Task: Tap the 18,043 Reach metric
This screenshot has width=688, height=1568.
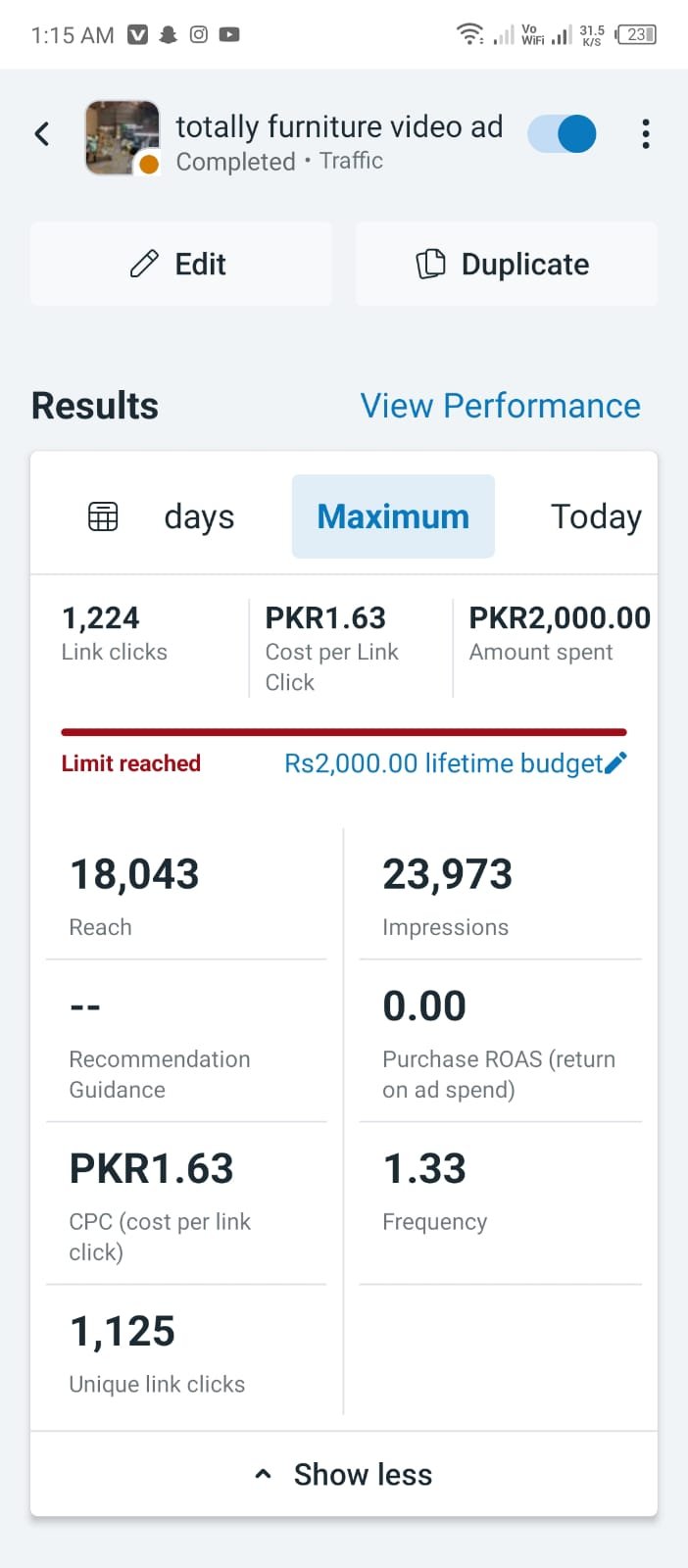Action: click(x=134, y=894)
